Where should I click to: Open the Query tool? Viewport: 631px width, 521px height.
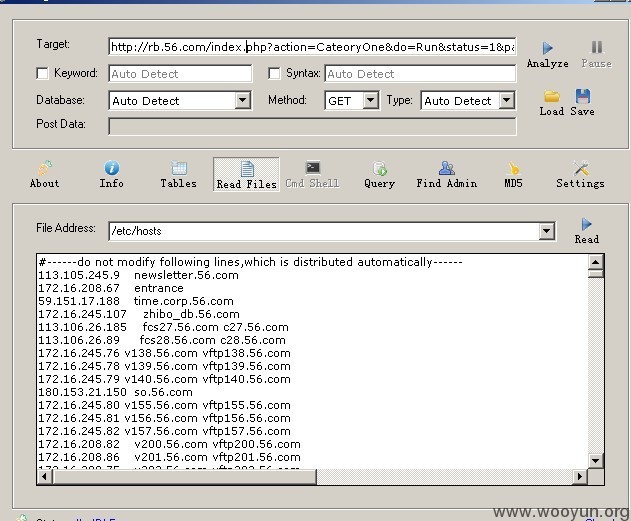pyautogui.click(x=379, y=174)
